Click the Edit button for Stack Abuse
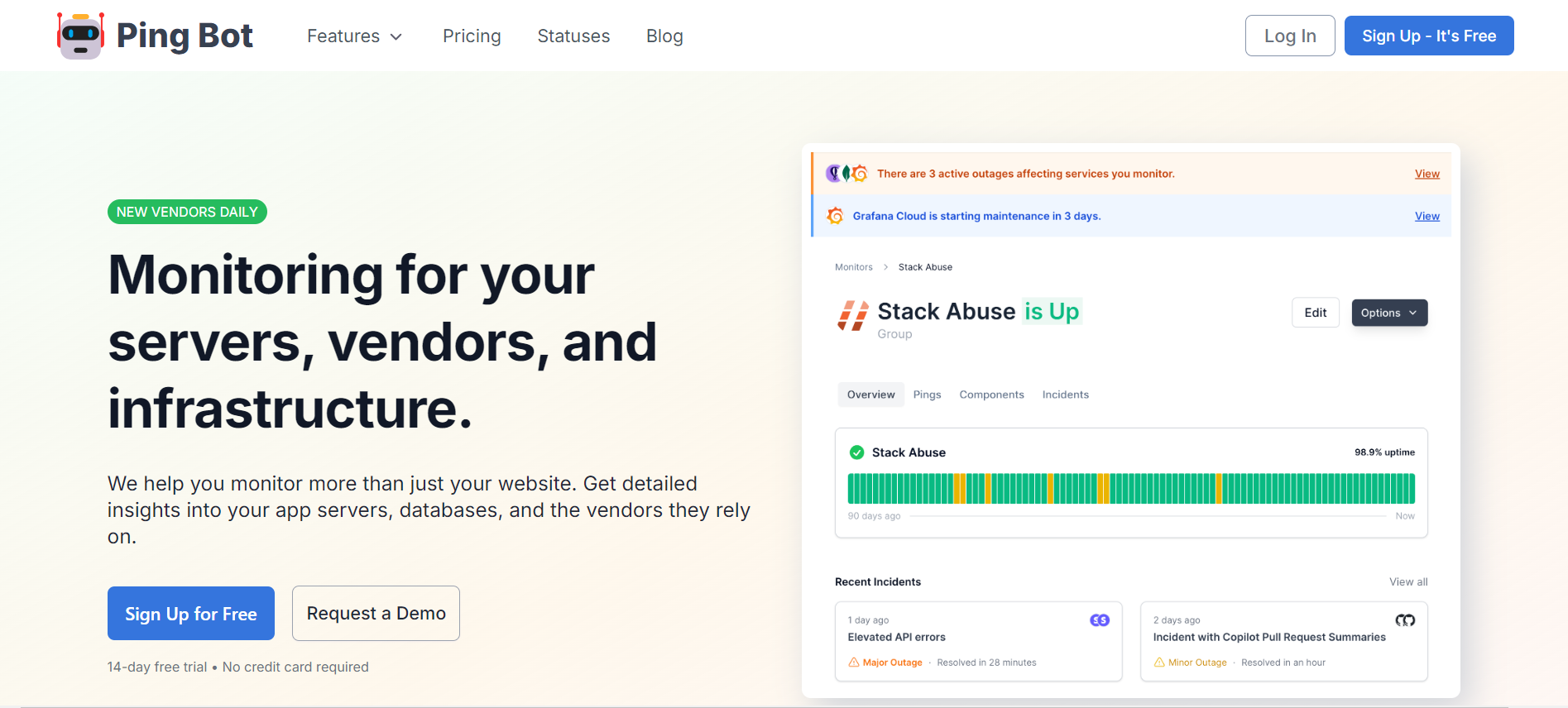This screenshot has width=1568, height=708. [1315, 313]
